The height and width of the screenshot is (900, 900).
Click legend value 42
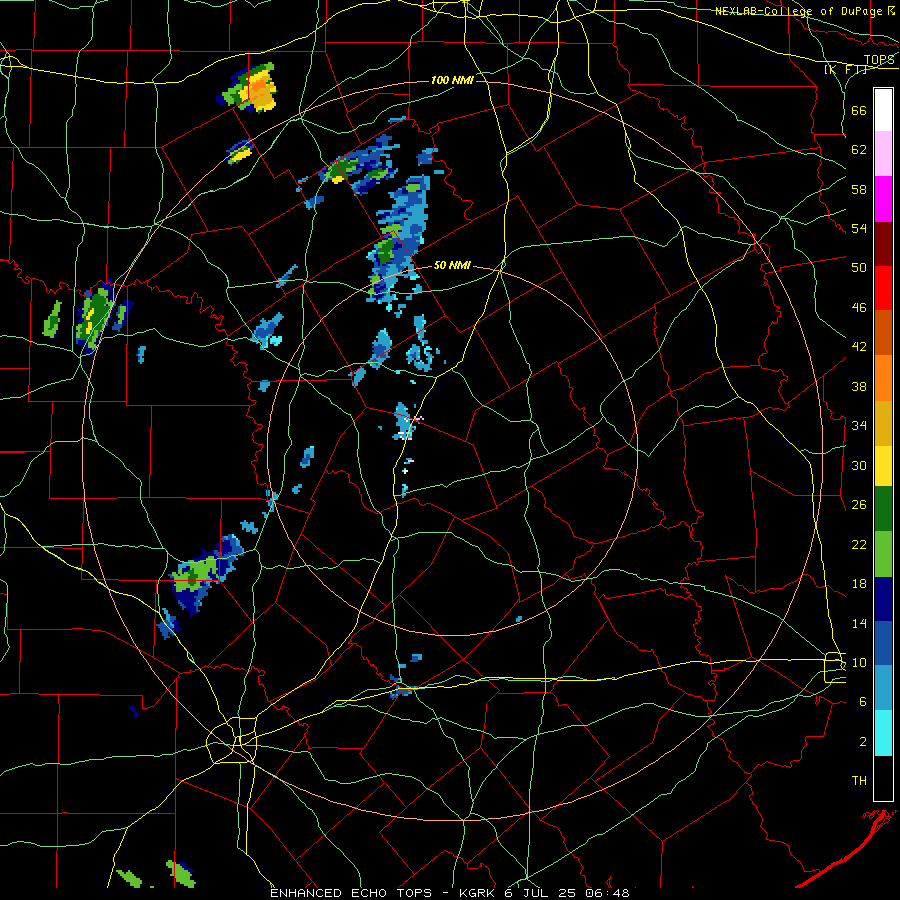click(859, 347)
